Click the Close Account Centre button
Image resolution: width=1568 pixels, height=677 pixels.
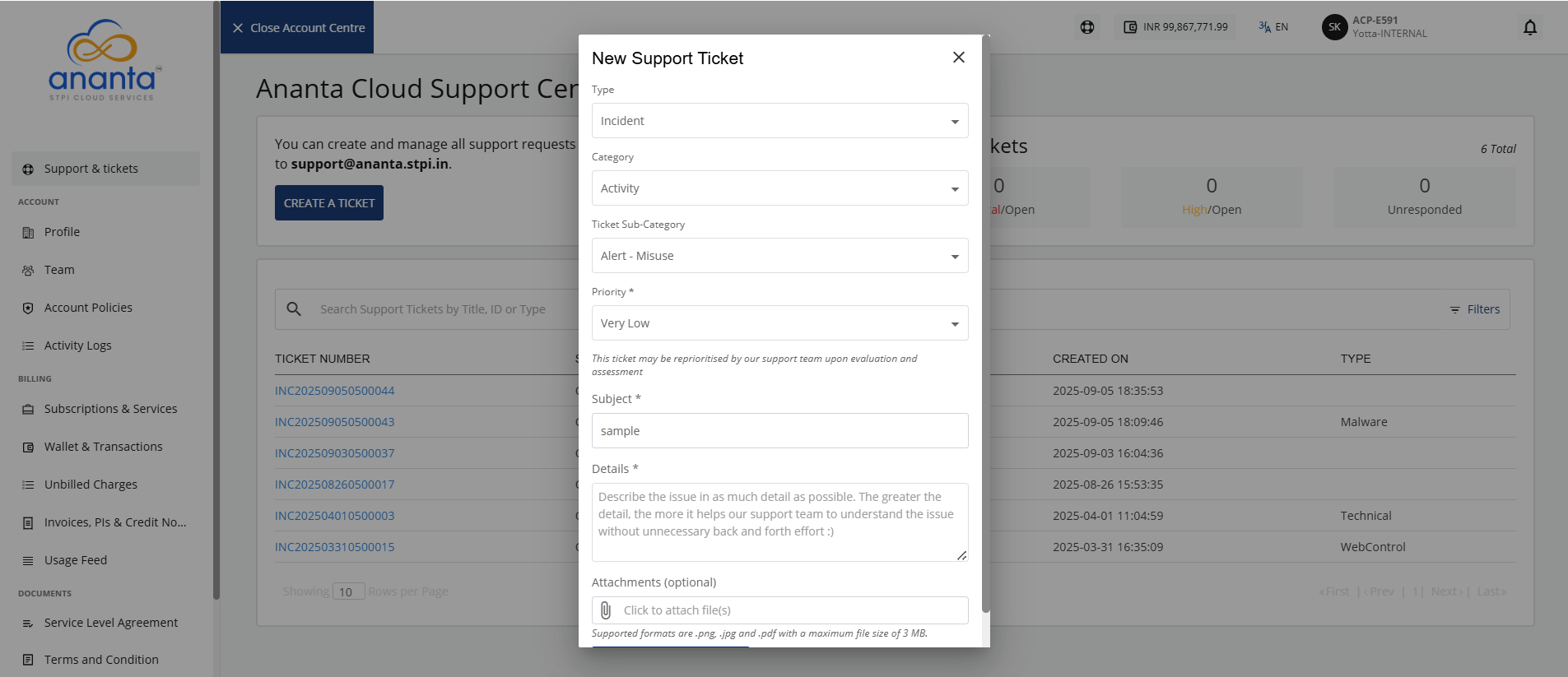(297, 28)
